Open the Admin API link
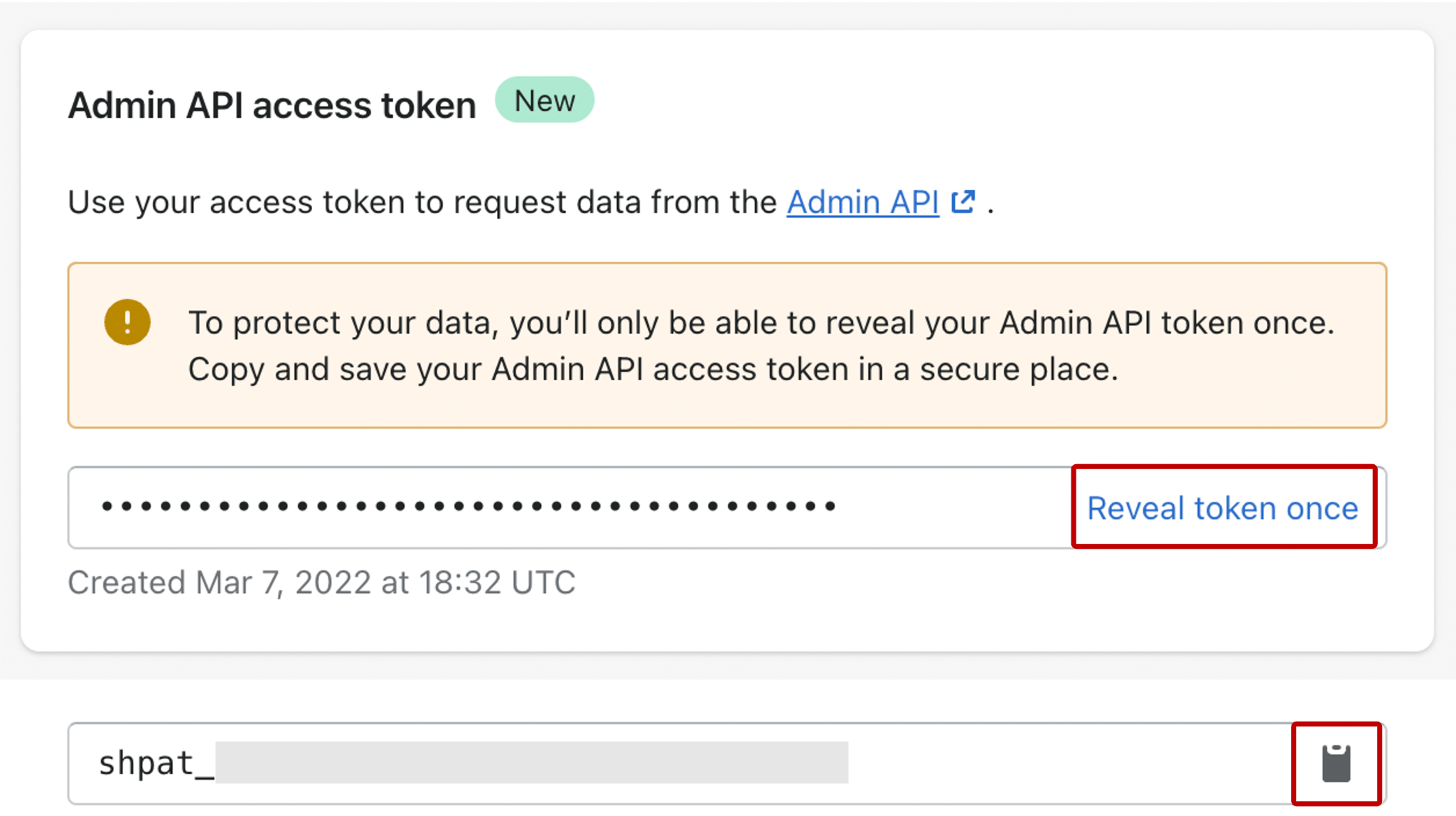 (x=862, y=203)
